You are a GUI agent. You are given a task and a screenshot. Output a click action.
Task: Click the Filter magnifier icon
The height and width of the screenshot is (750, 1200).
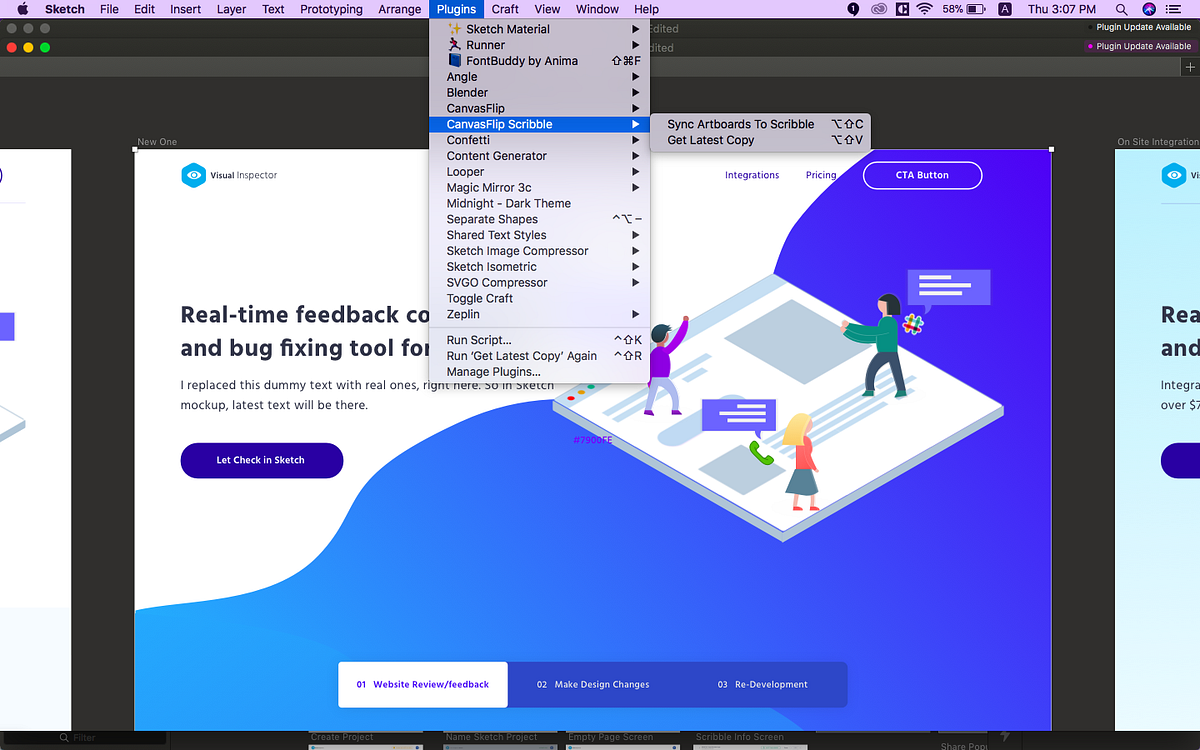[64, 738]
